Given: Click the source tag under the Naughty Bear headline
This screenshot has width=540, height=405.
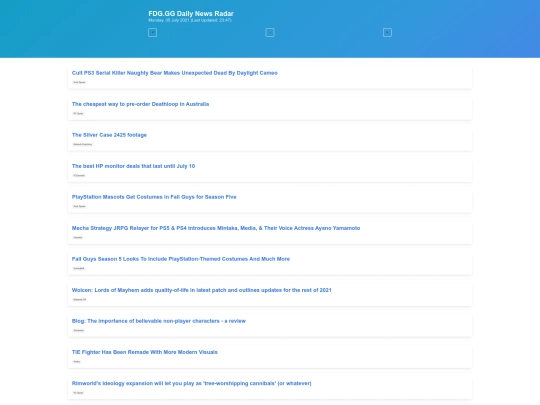Looking at the screenshot, I should click(80, 82).
